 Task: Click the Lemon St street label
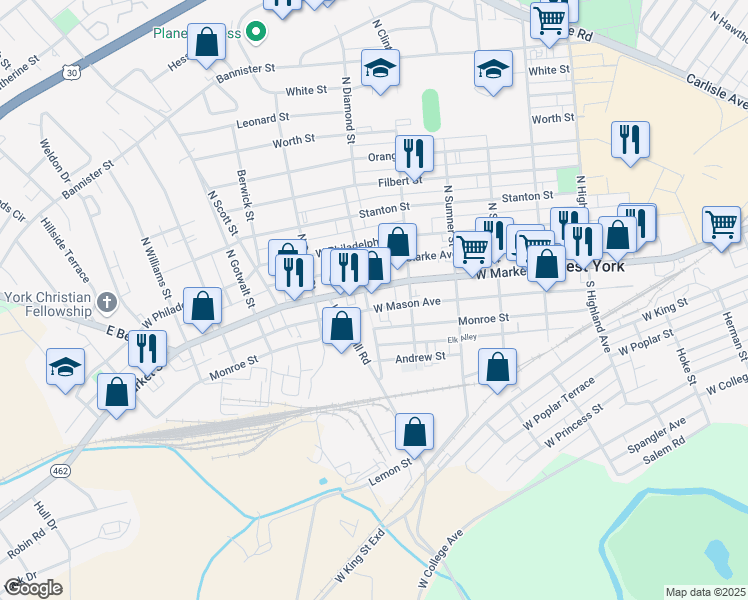(390, 472)
